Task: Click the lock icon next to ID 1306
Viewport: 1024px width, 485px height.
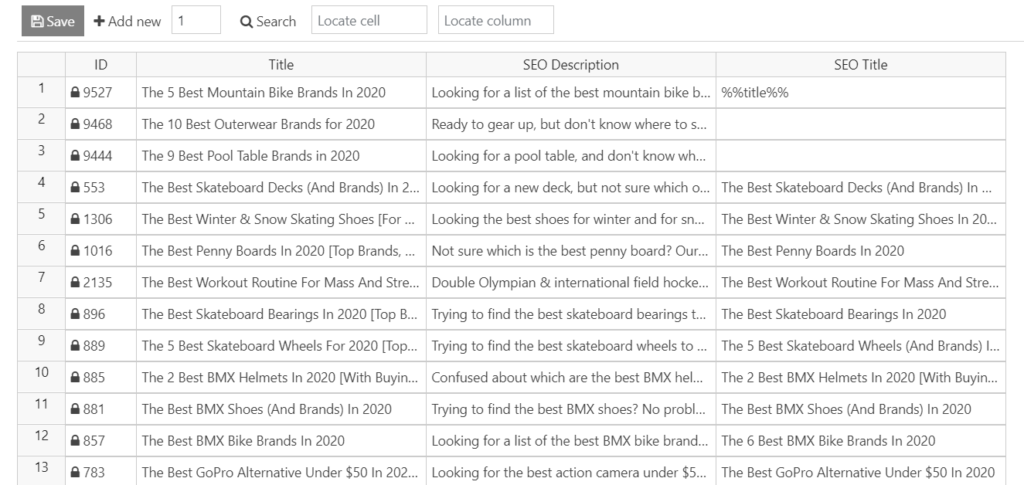Action: pos(75,219)
